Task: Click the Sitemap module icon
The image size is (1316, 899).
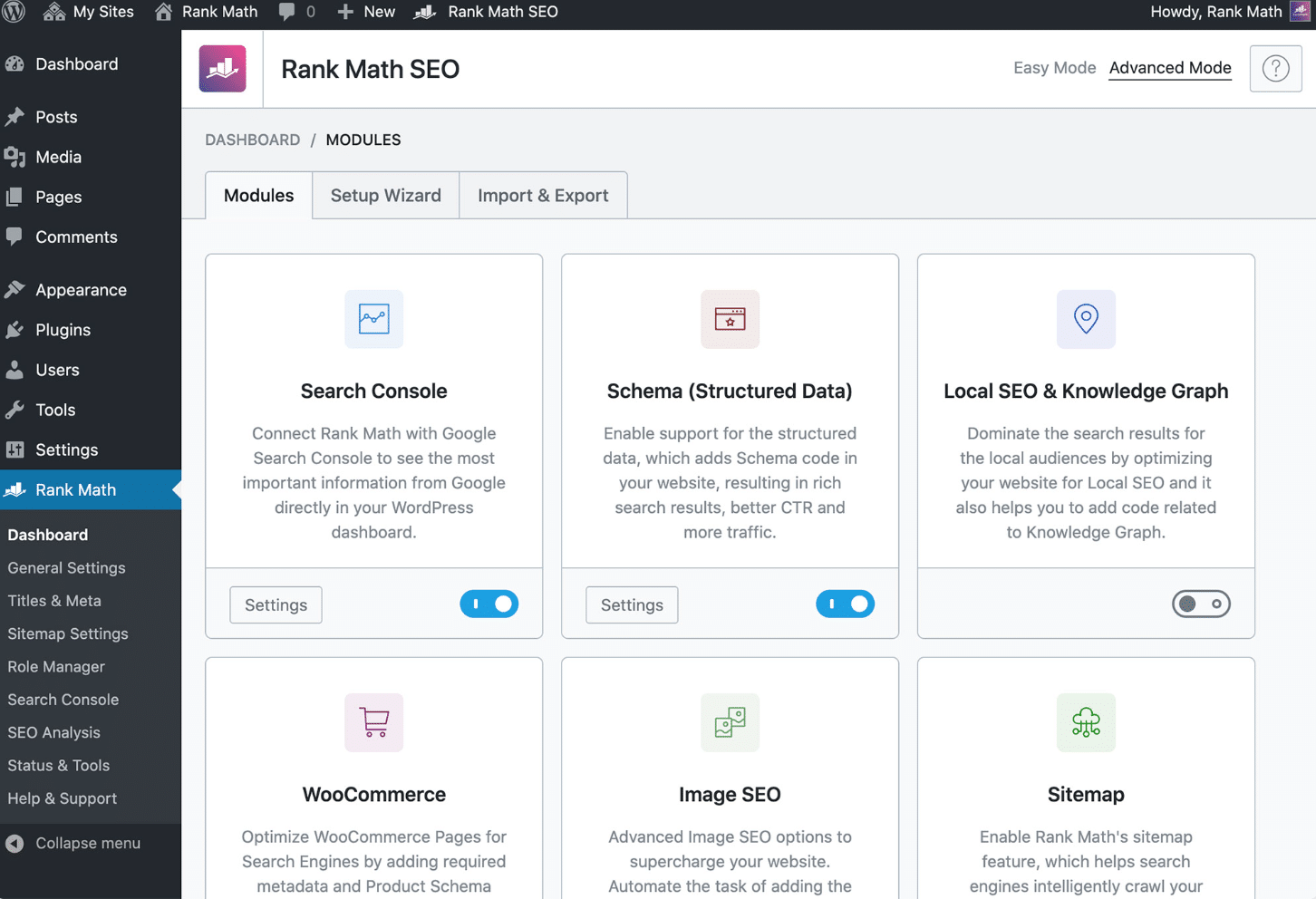Action: [1086, 722]
